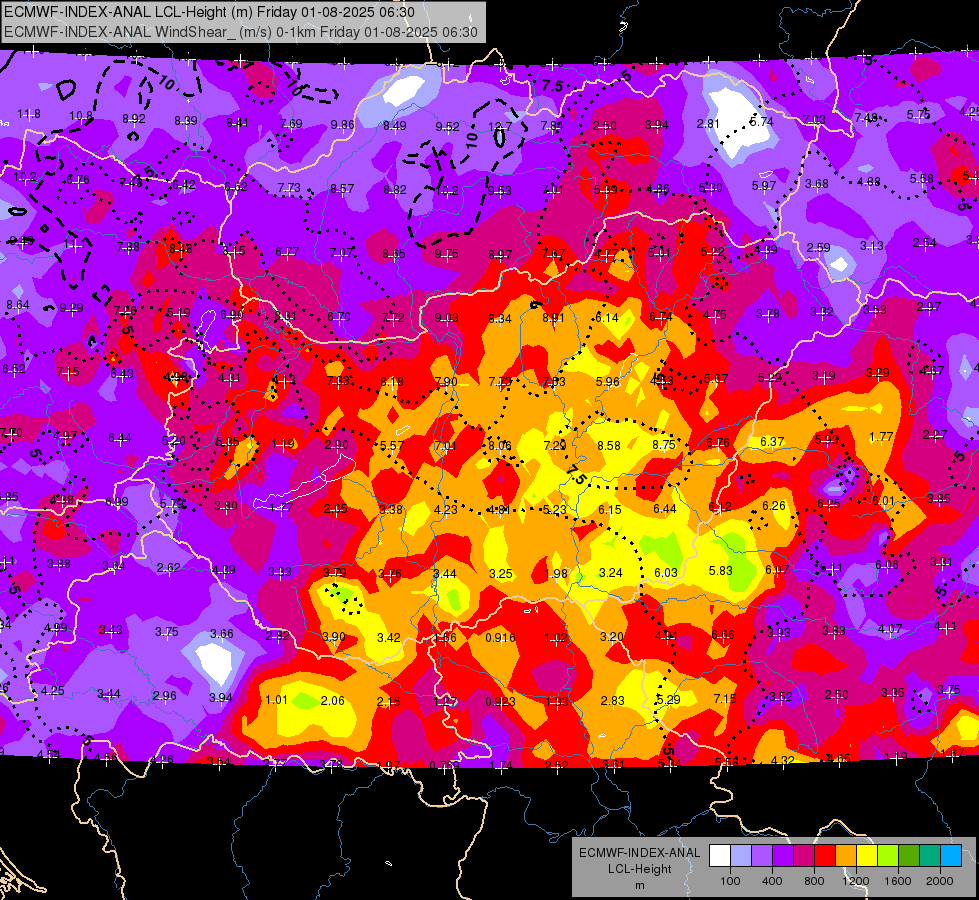This screenshot has width=979, height=900.
Task: Click the dark green swatch in the legend
Action: [909, 855]
